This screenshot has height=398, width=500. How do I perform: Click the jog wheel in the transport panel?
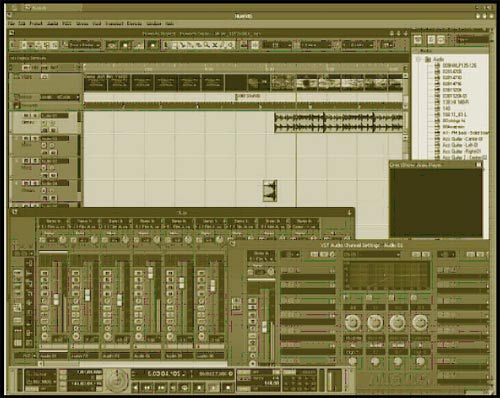tap(117, 380)
